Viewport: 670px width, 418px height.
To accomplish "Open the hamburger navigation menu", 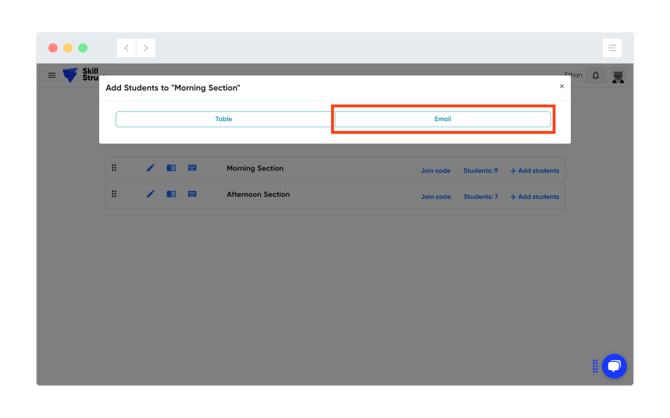I will pyautogui.click(x=52, y=75).
